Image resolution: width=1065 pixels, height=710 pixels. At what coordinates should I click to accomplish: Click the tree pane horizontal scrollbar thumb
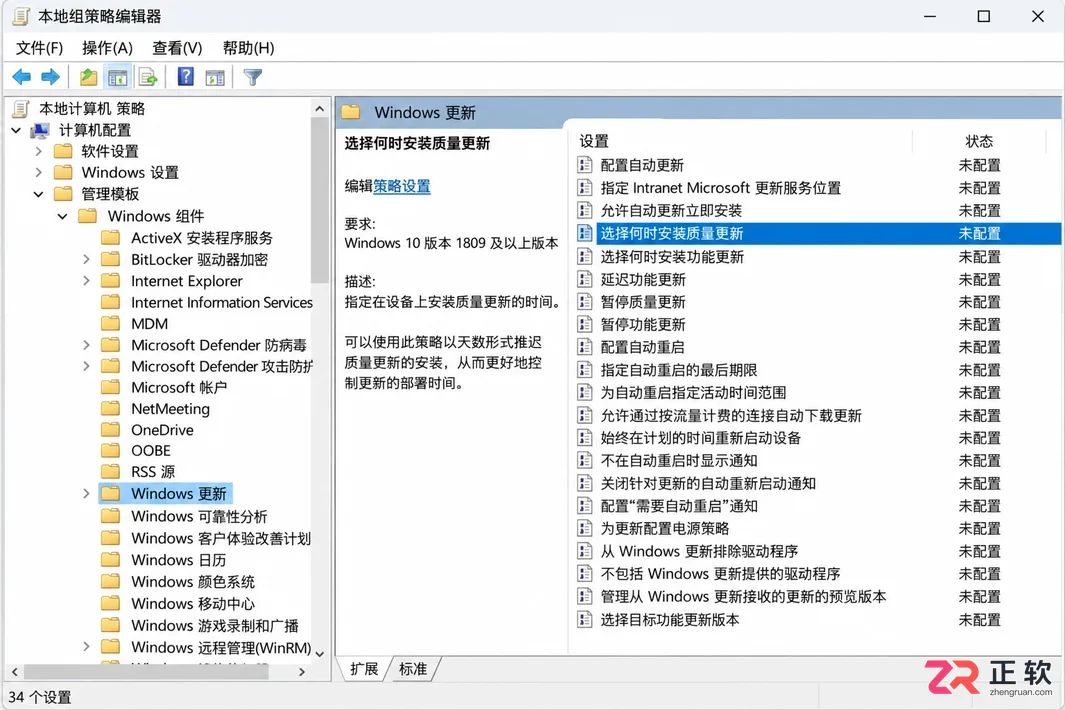146,671
